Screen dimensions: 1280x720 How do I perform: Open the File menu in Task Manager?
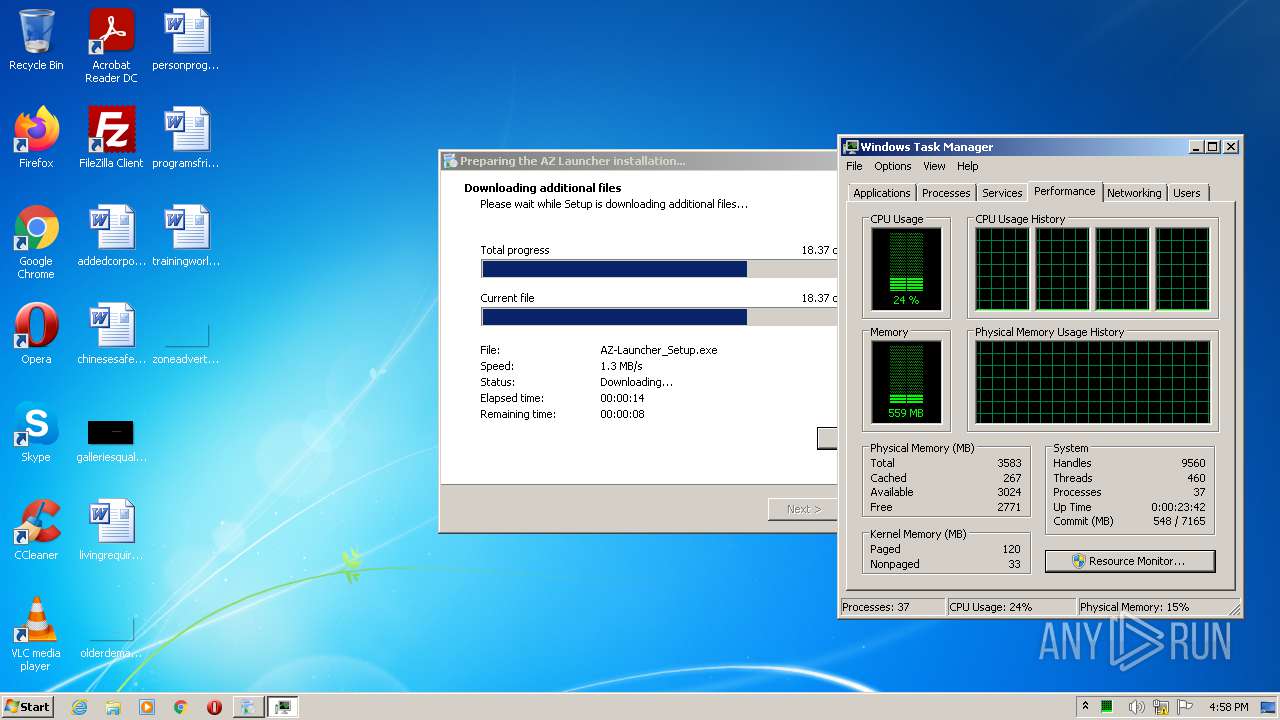click(854, 166)
